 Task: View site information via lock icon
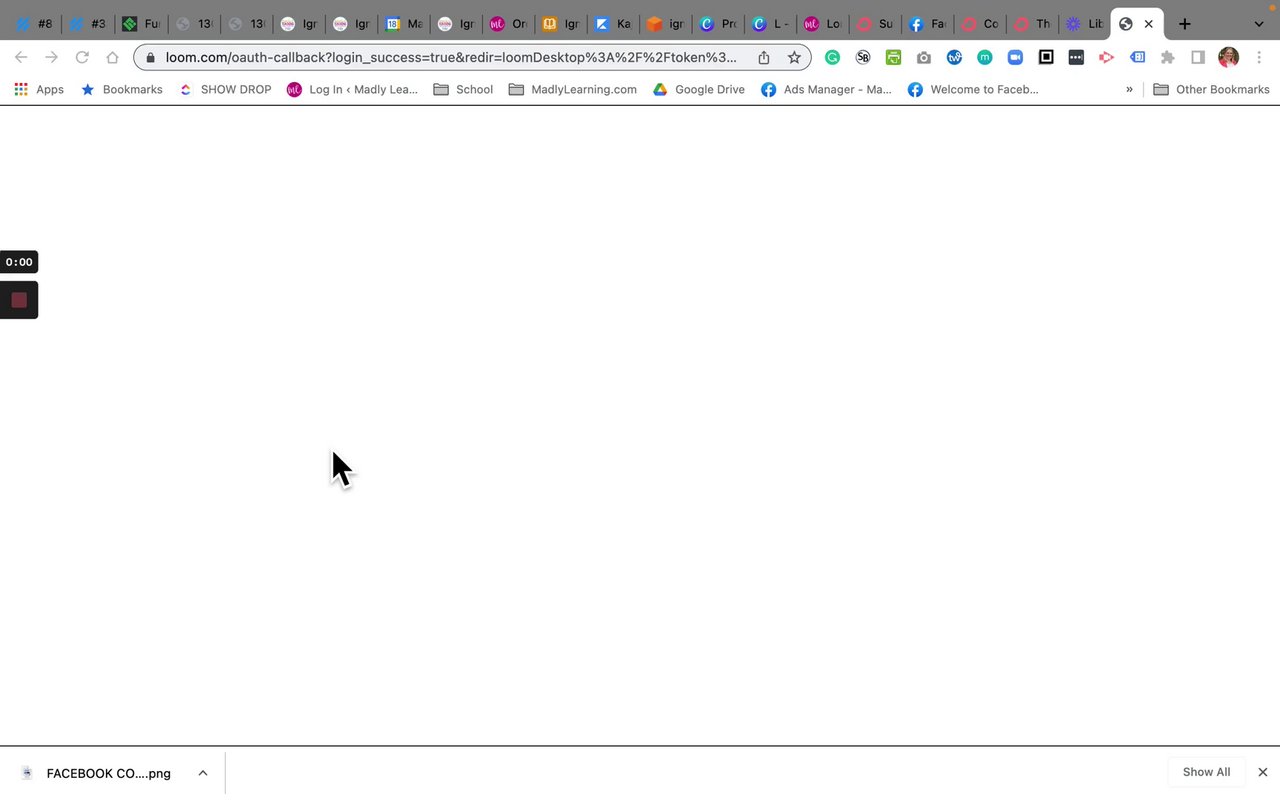[x=151, y=58]
